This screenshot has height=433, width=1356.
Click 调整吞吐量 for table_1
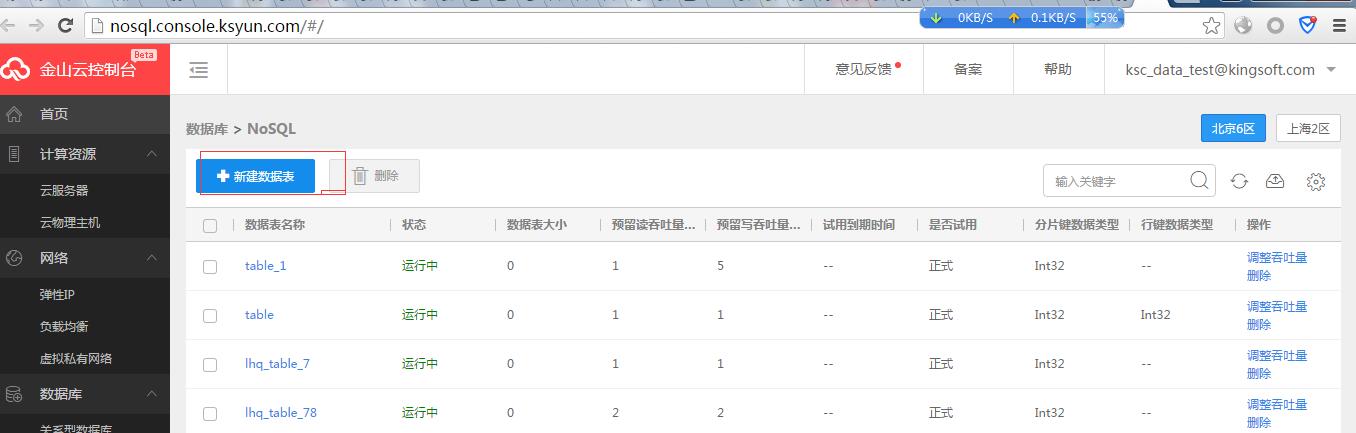pos(1276,257)
